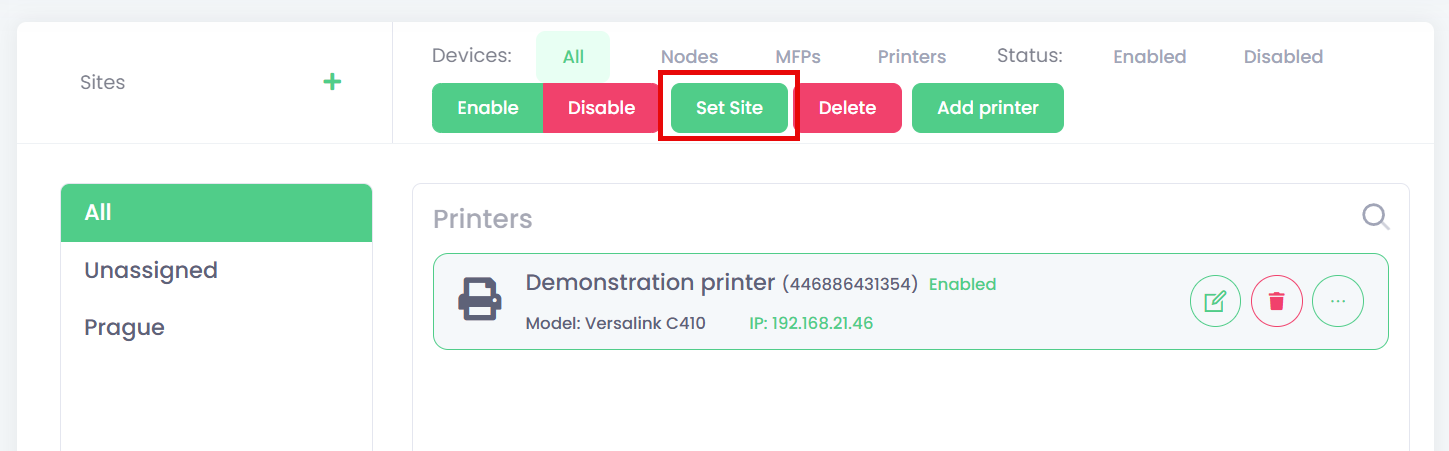Click the Add printer button
Screen dimensions: 1449x451
pos(987,108)
